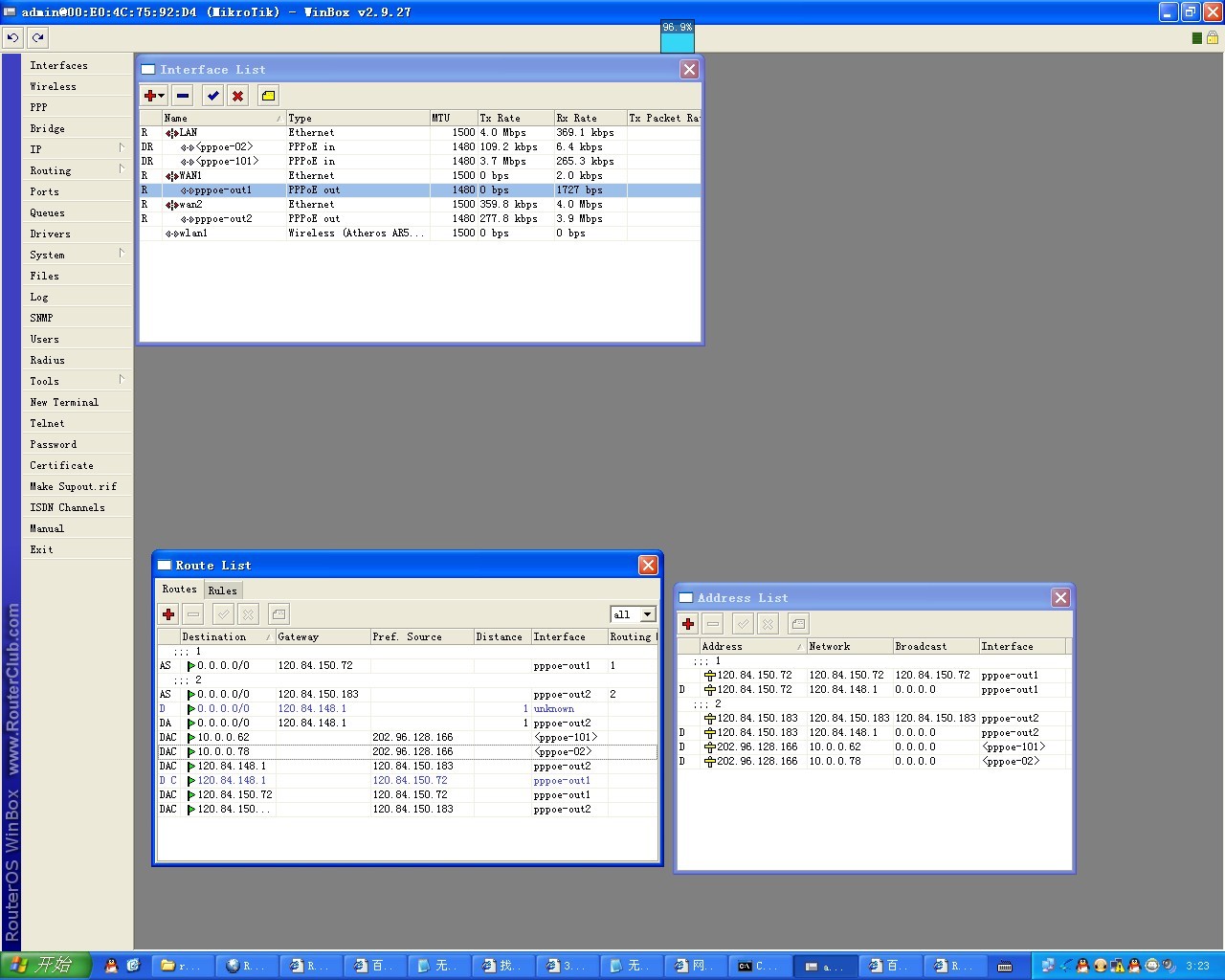
Task: Expand the Tools submenu in the sidebar
Action: (77, 381)
